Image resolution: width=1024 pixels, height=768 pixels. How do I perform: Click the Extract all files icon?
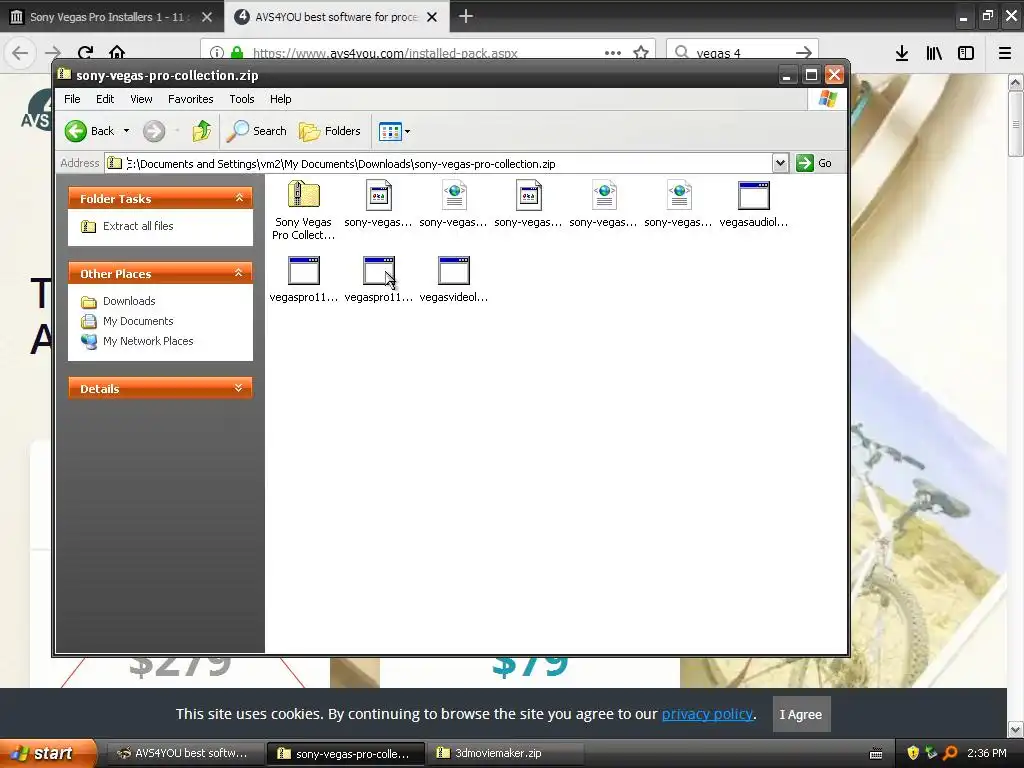88,226
